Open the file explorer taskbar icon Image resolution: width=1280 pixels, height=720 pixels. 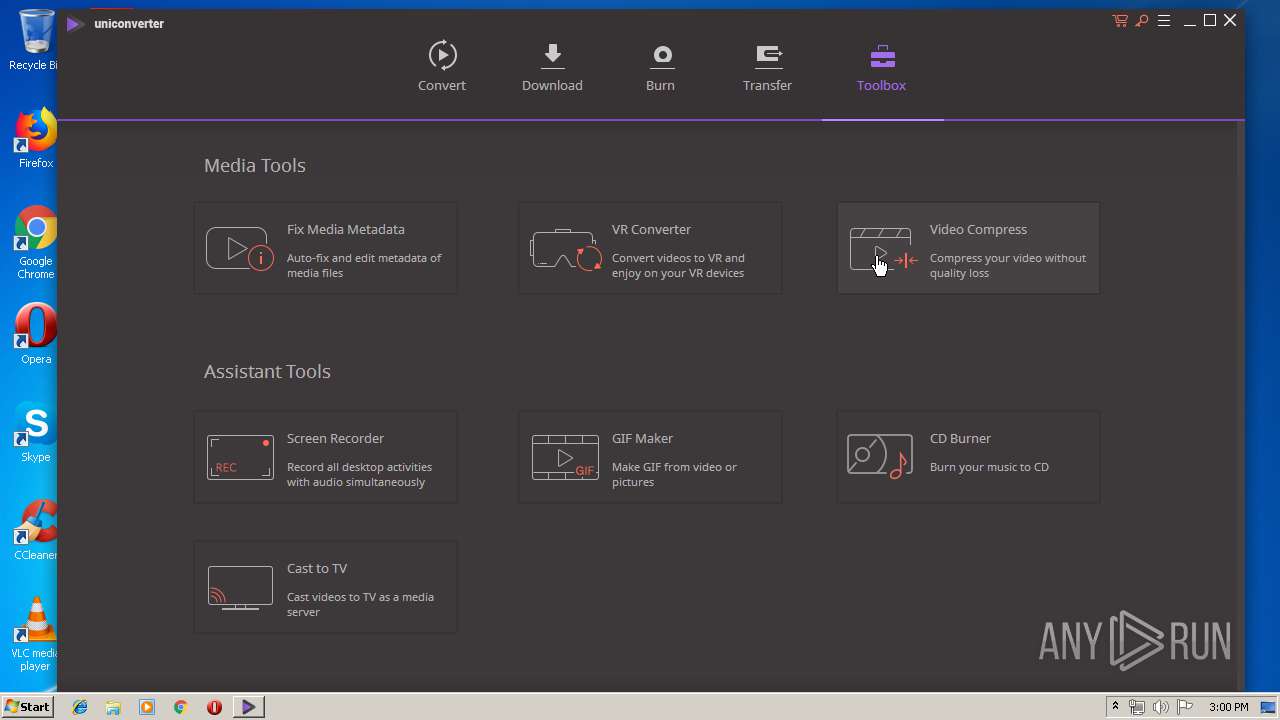pos(113,707)
